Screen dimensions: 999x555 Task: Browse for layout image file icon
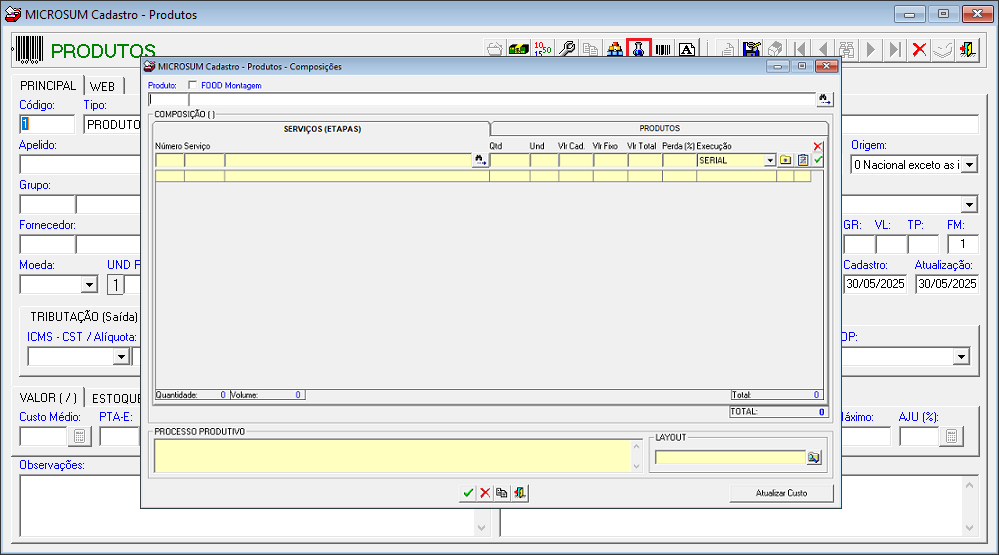813,457
